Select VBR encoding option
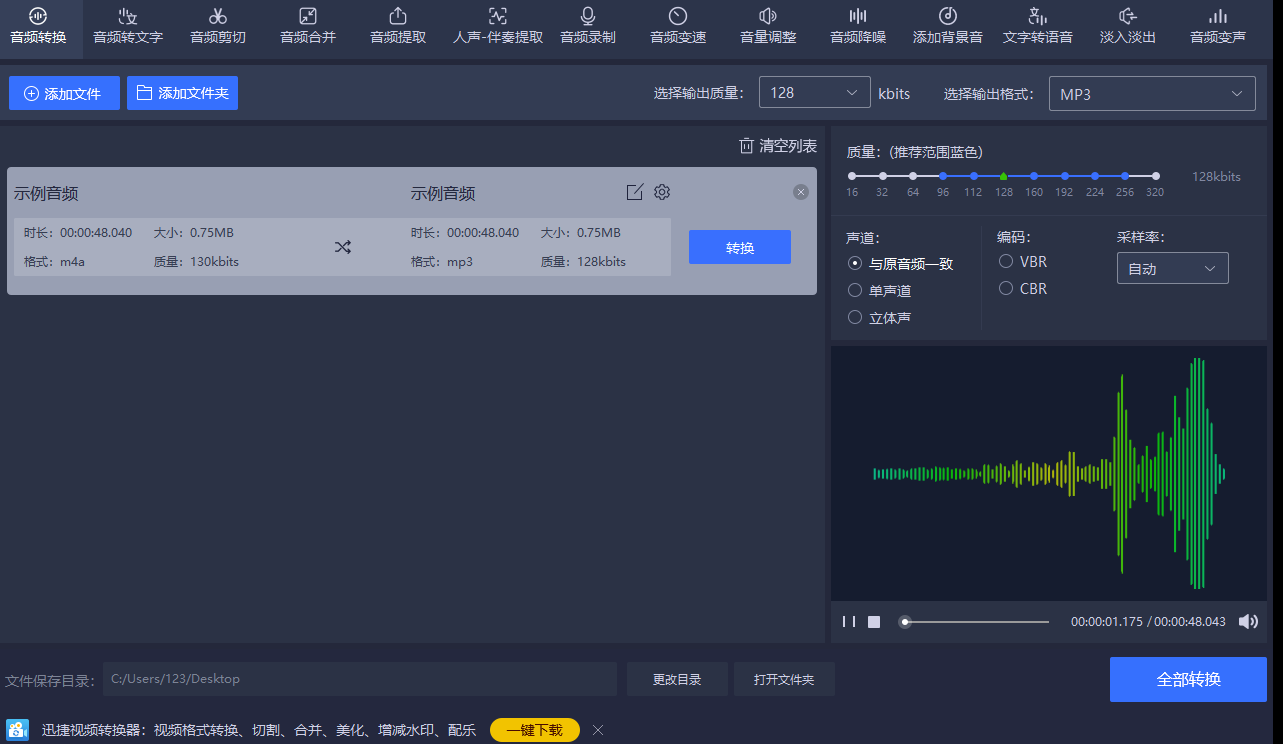 (x=1023, y=261)
